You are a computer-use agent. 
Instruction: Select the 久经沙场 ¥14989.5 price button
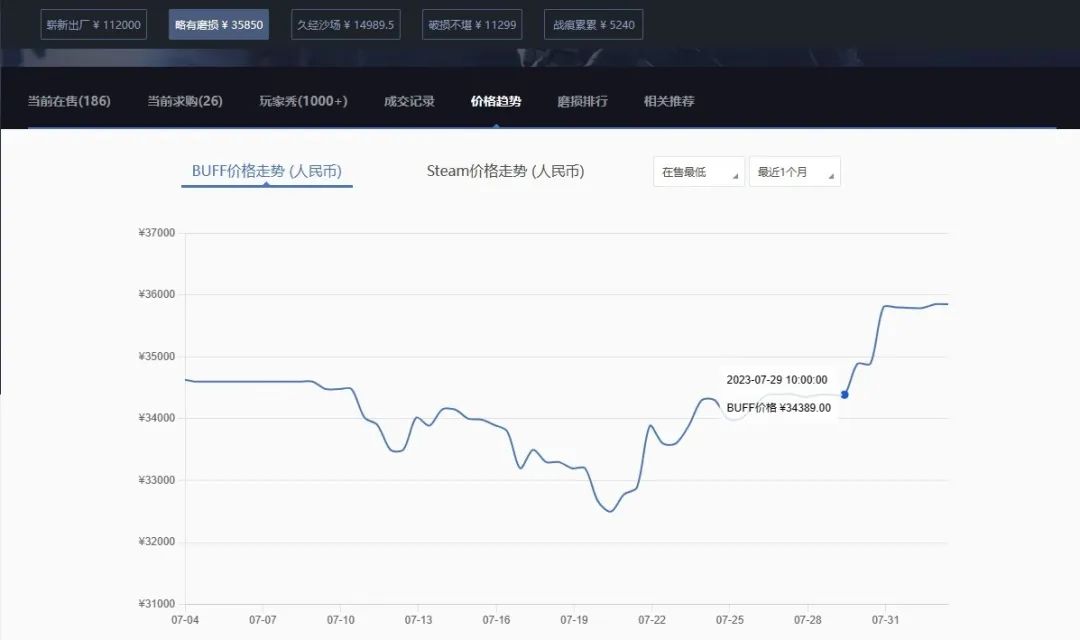click(x=345, y=24)
